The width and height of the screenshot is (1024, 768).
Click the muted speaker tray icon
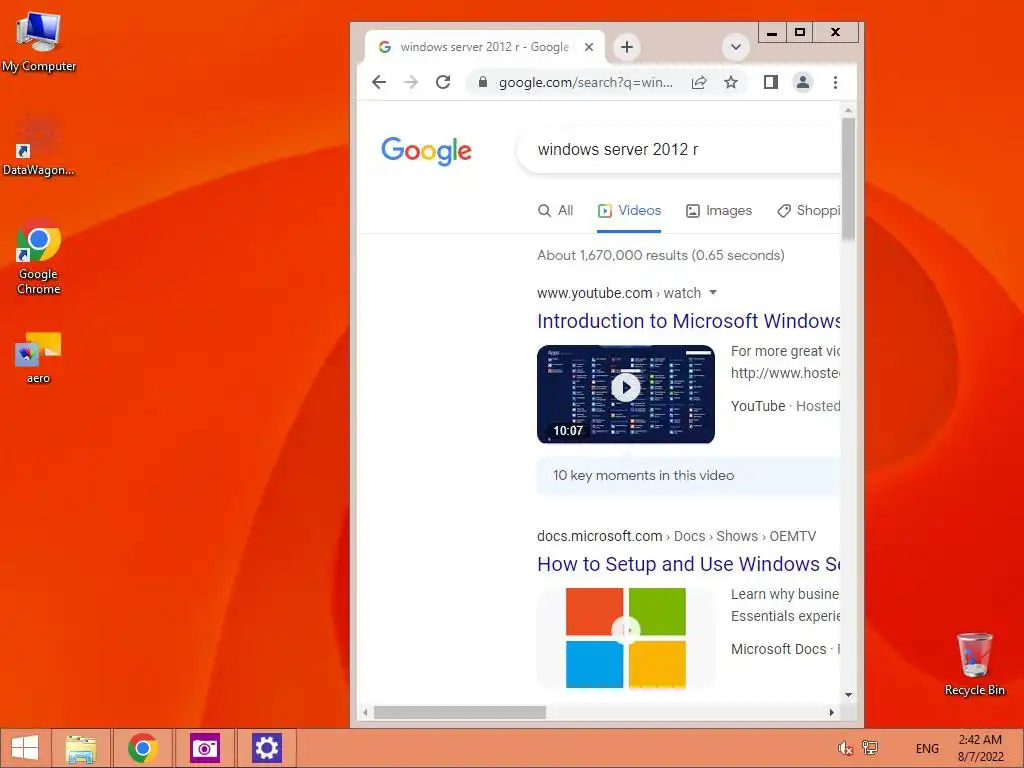pos(845,748)
